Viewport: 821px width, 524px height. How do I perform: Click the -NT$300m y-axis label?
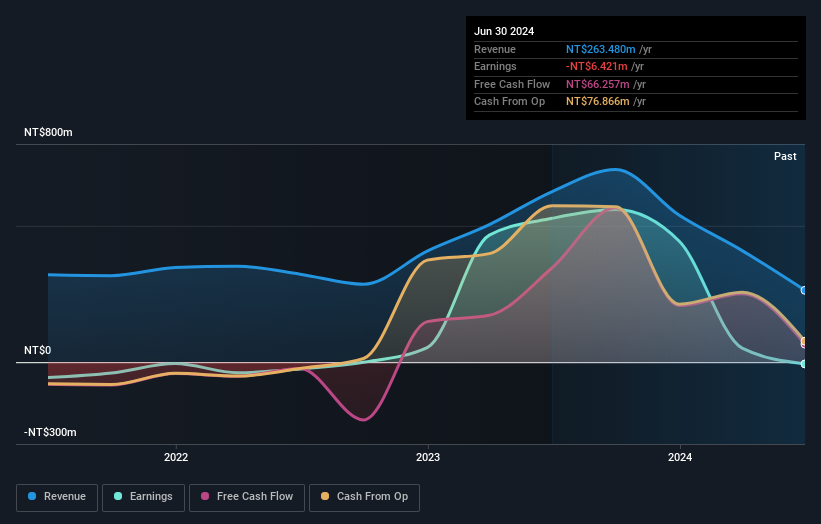click(50, 432)
